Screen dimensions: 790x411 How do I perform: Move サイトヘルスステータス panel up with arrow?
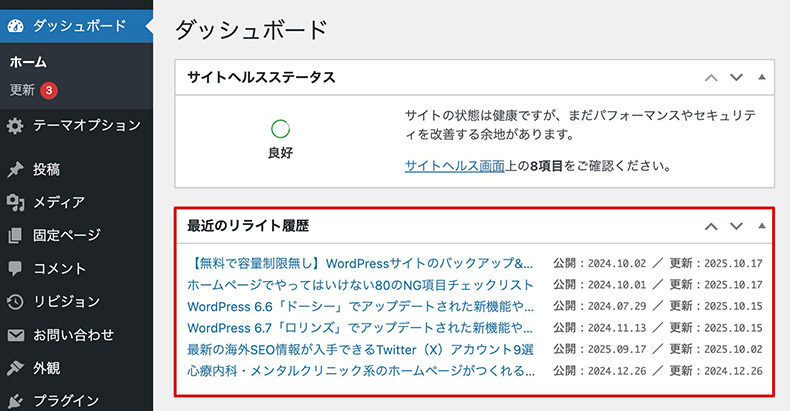pos(711,77)
